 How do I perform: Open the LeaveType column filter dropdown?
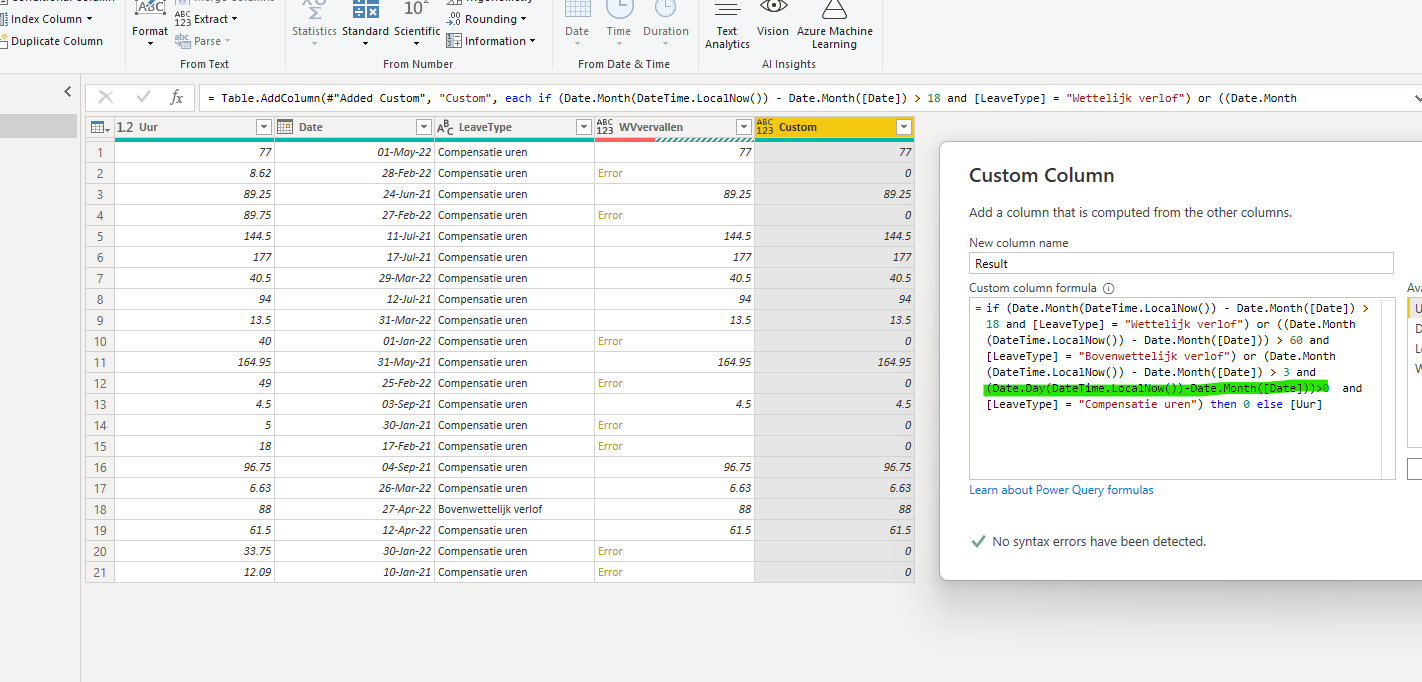(584, 127)
